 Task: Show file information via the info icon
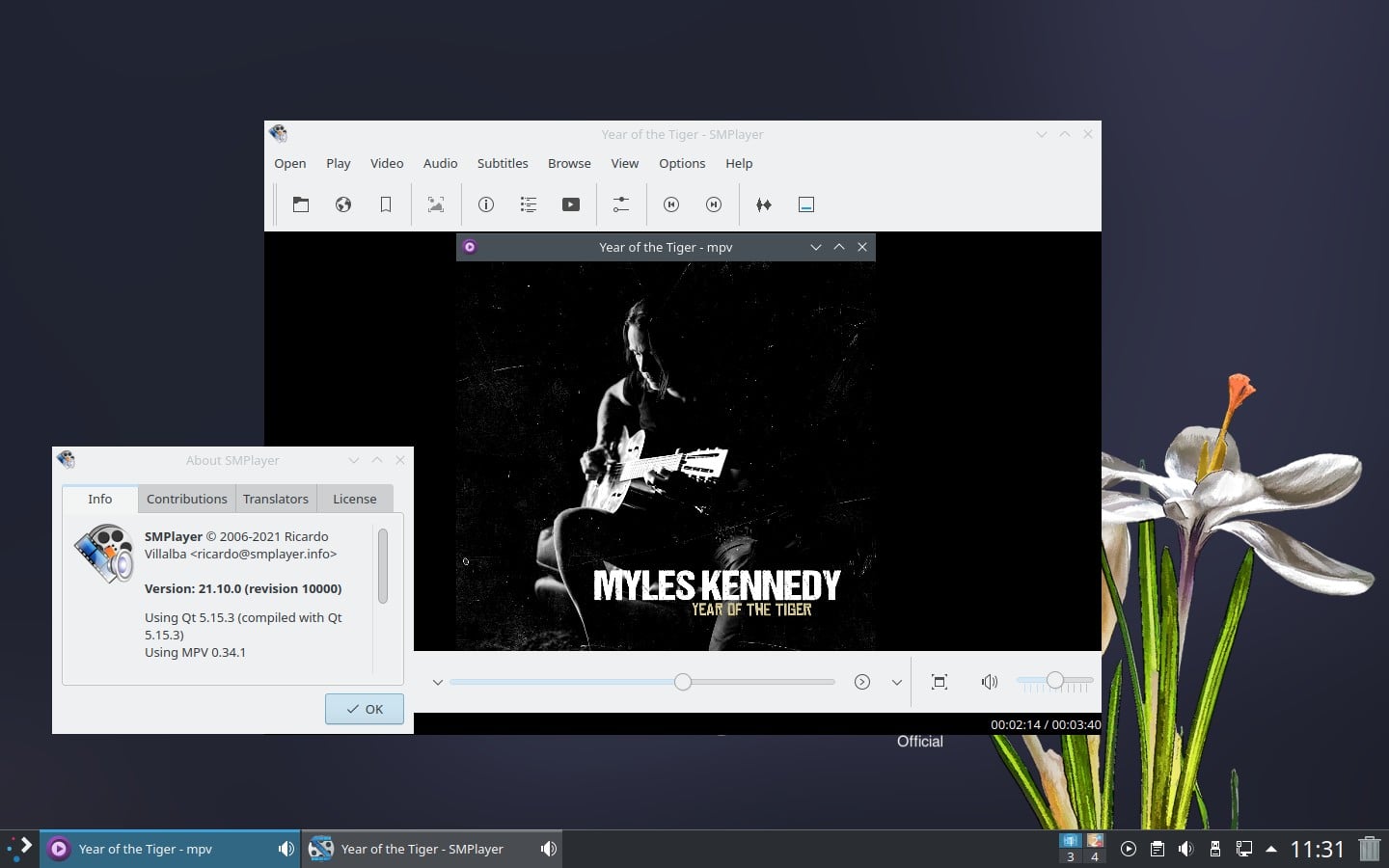click(485, 204)
